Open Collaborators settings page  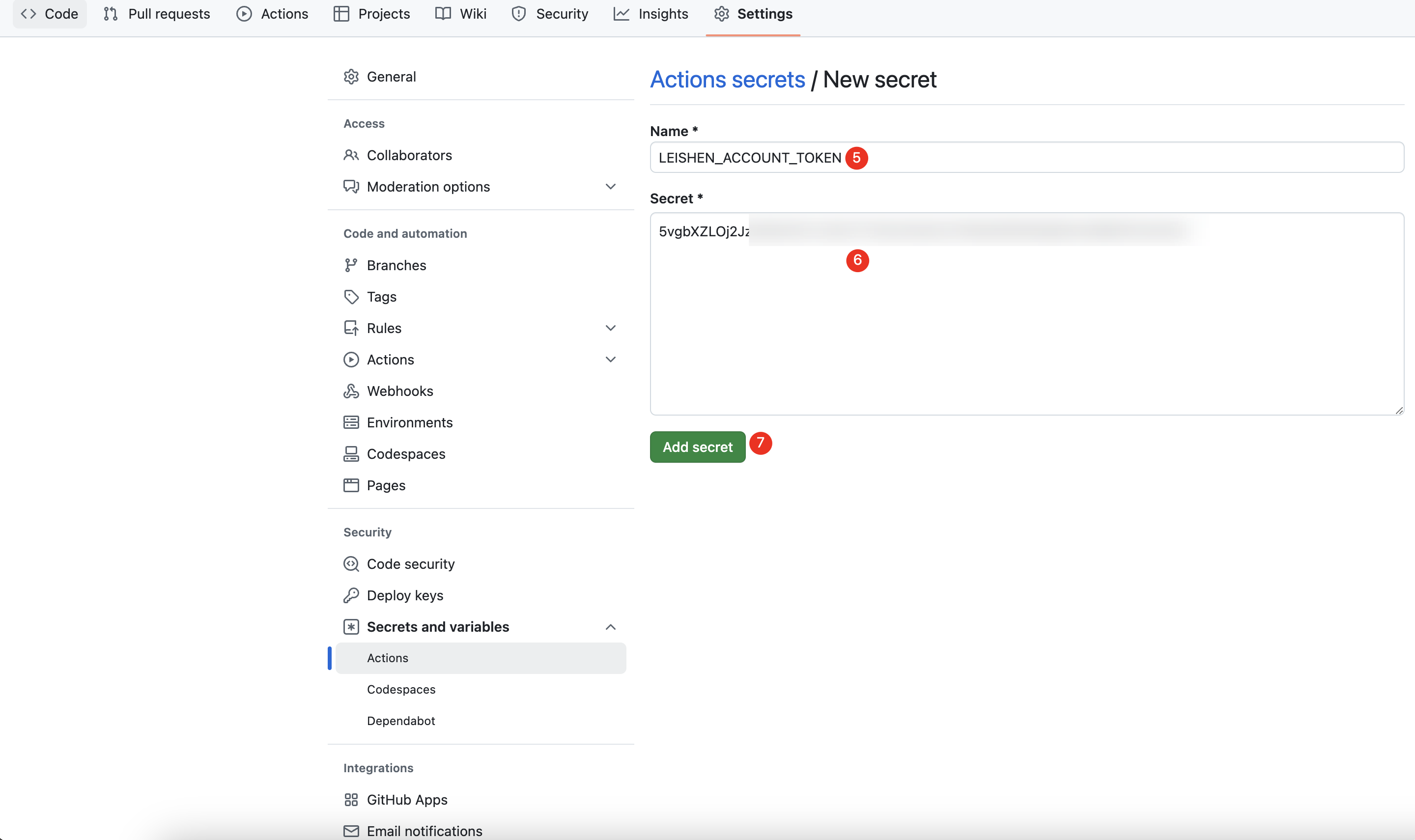[x=481, y=155]
